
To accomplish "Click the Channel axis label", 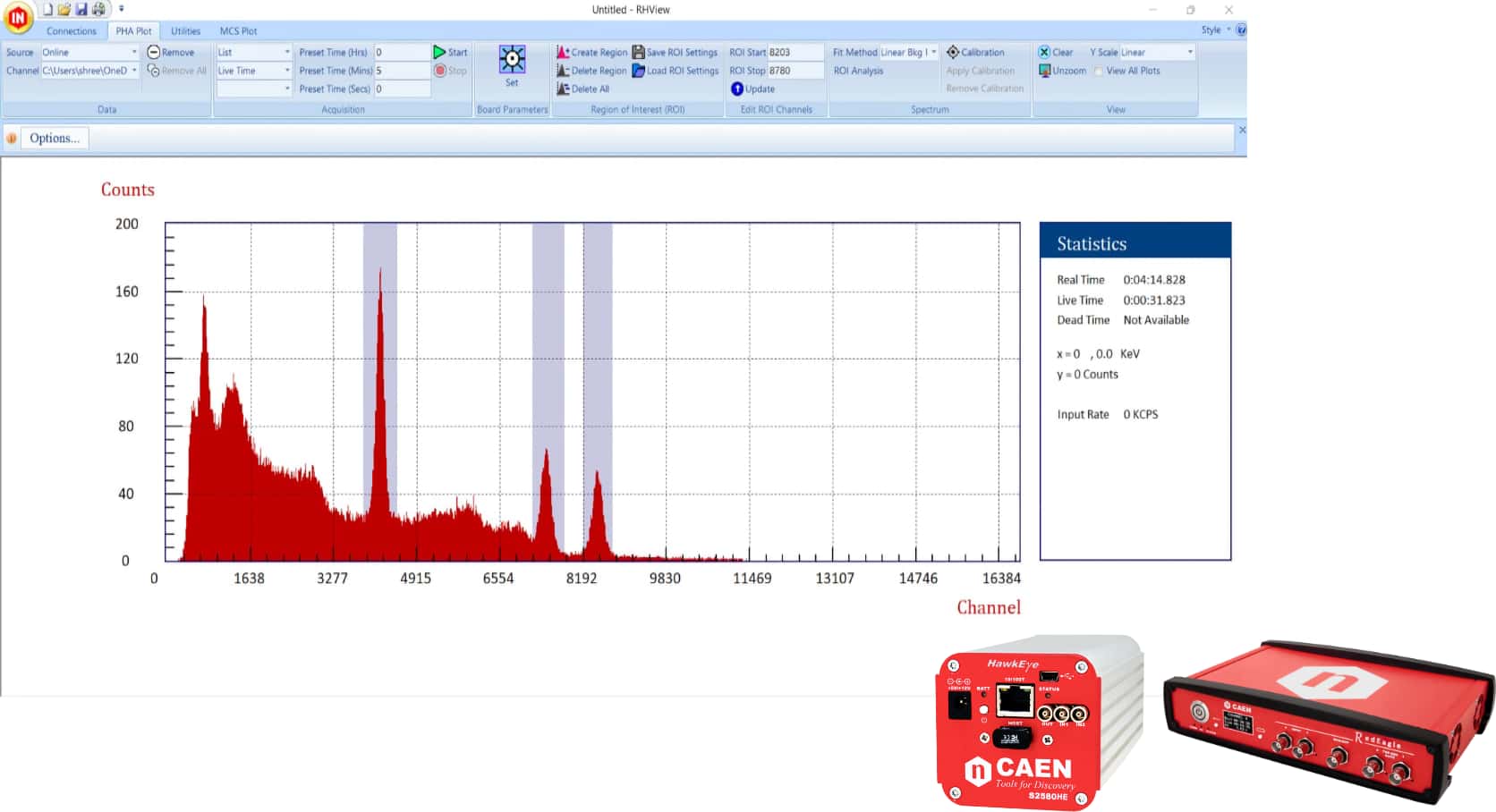I will pyautogui.click(x=989, y=607).
